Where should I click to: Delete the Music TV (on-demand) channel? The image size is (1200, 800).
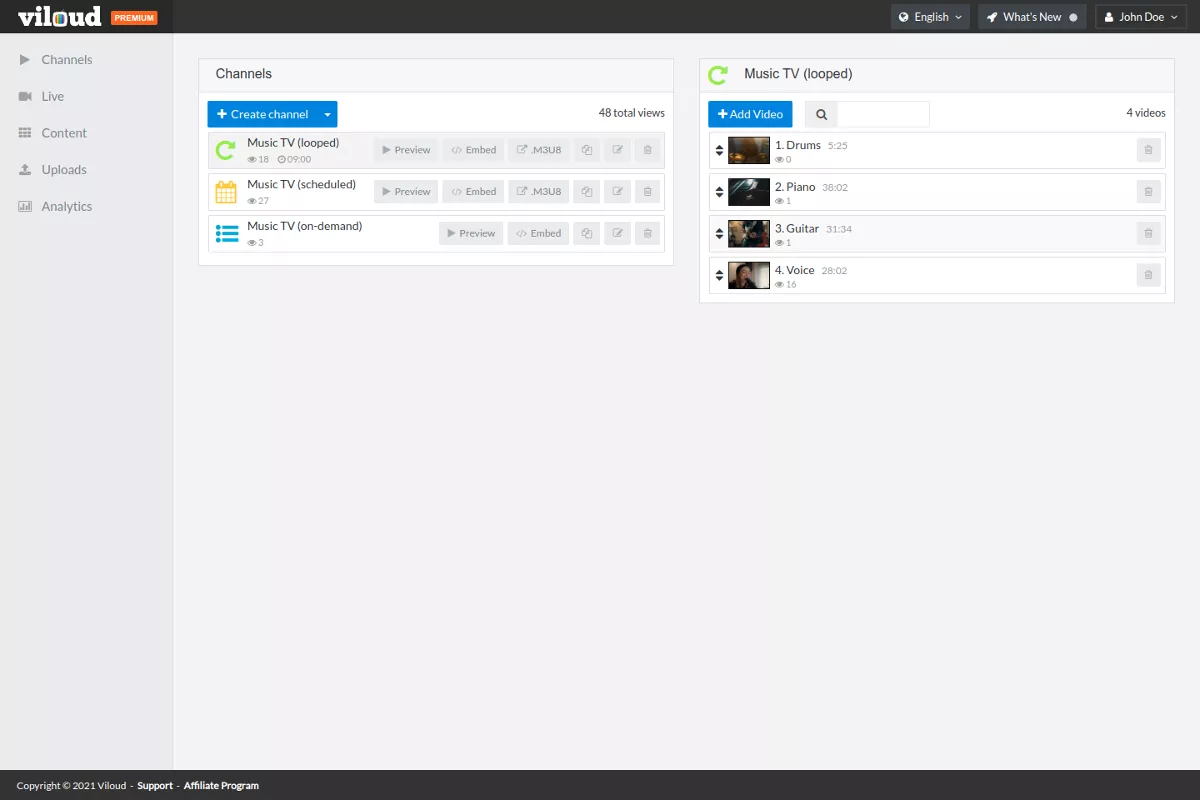pos(647,233)
